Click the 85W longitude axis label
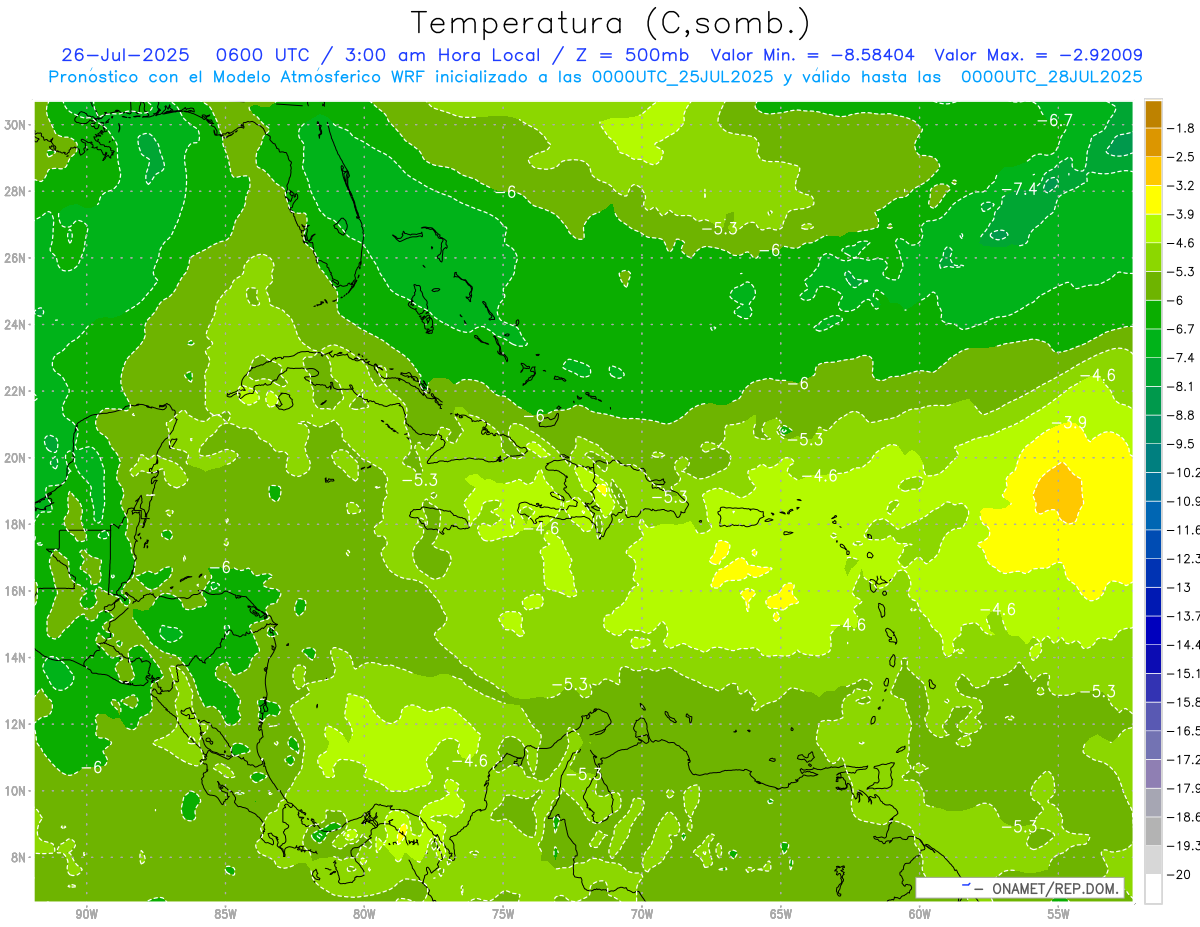The width and height of the screenshot is (1200, 927). coord(225,914)
